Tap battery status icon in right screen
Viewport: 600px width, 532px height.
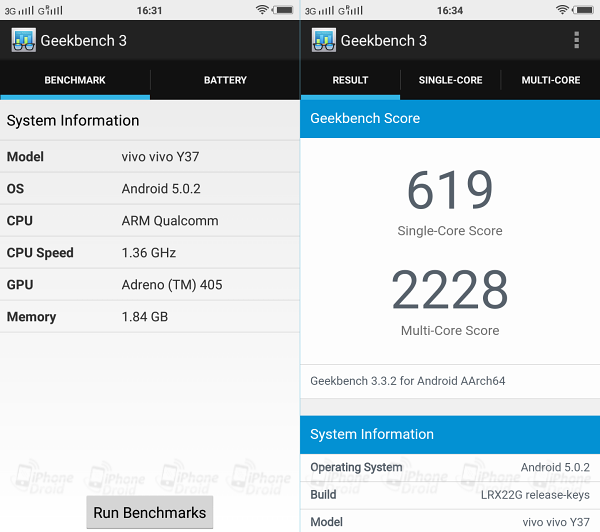click(583, 10)
